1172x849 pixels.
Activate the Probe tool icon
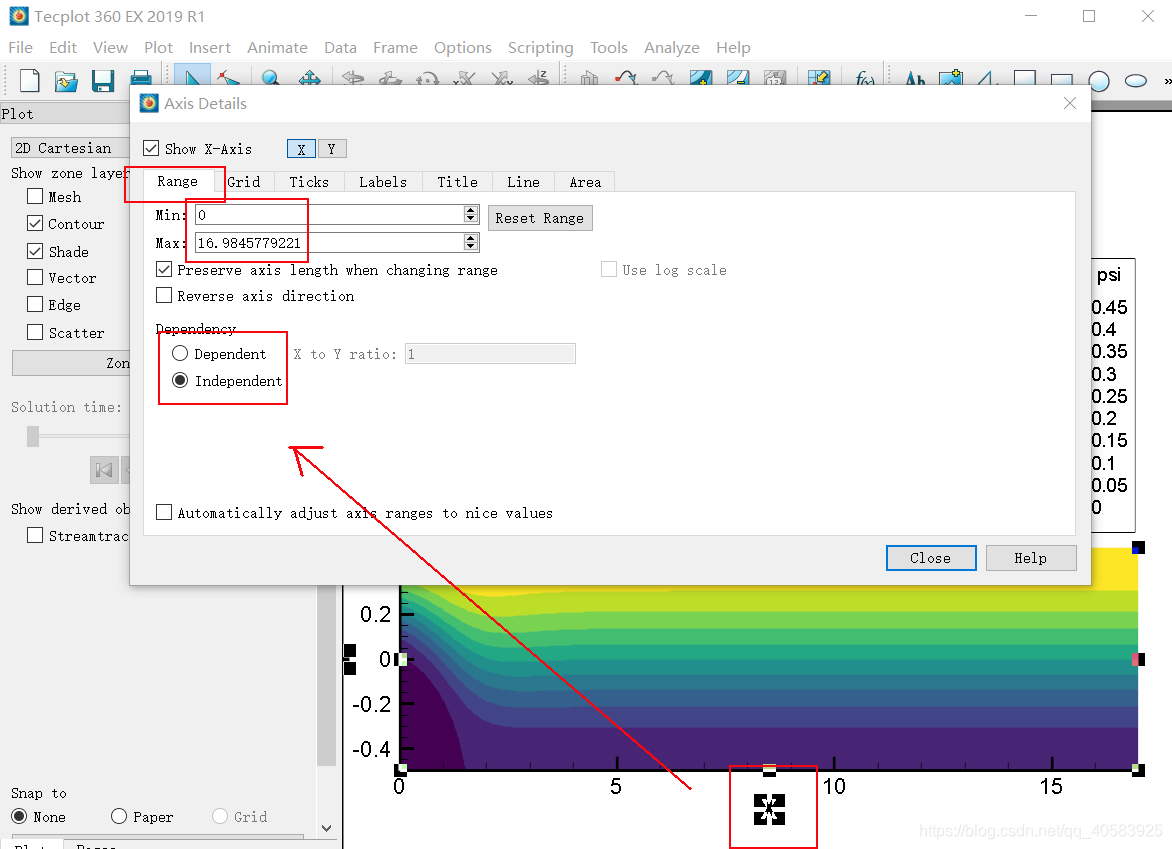(818, 78)
